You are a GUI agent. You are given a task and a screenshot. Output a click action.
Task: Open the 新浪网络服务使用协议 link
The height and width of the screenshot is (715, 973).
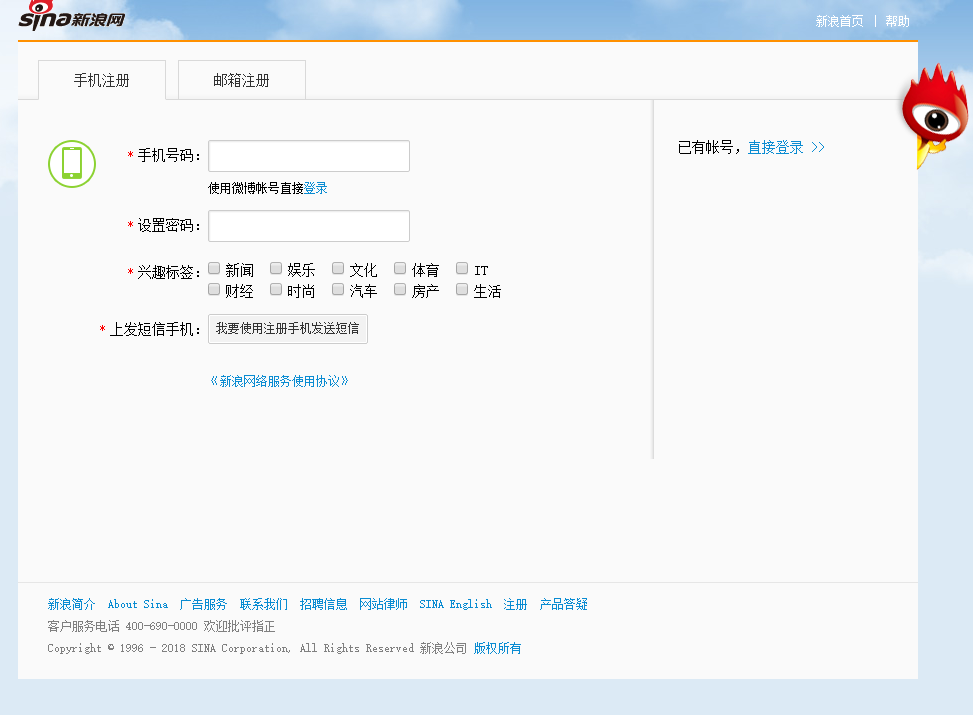coord(279,381)
